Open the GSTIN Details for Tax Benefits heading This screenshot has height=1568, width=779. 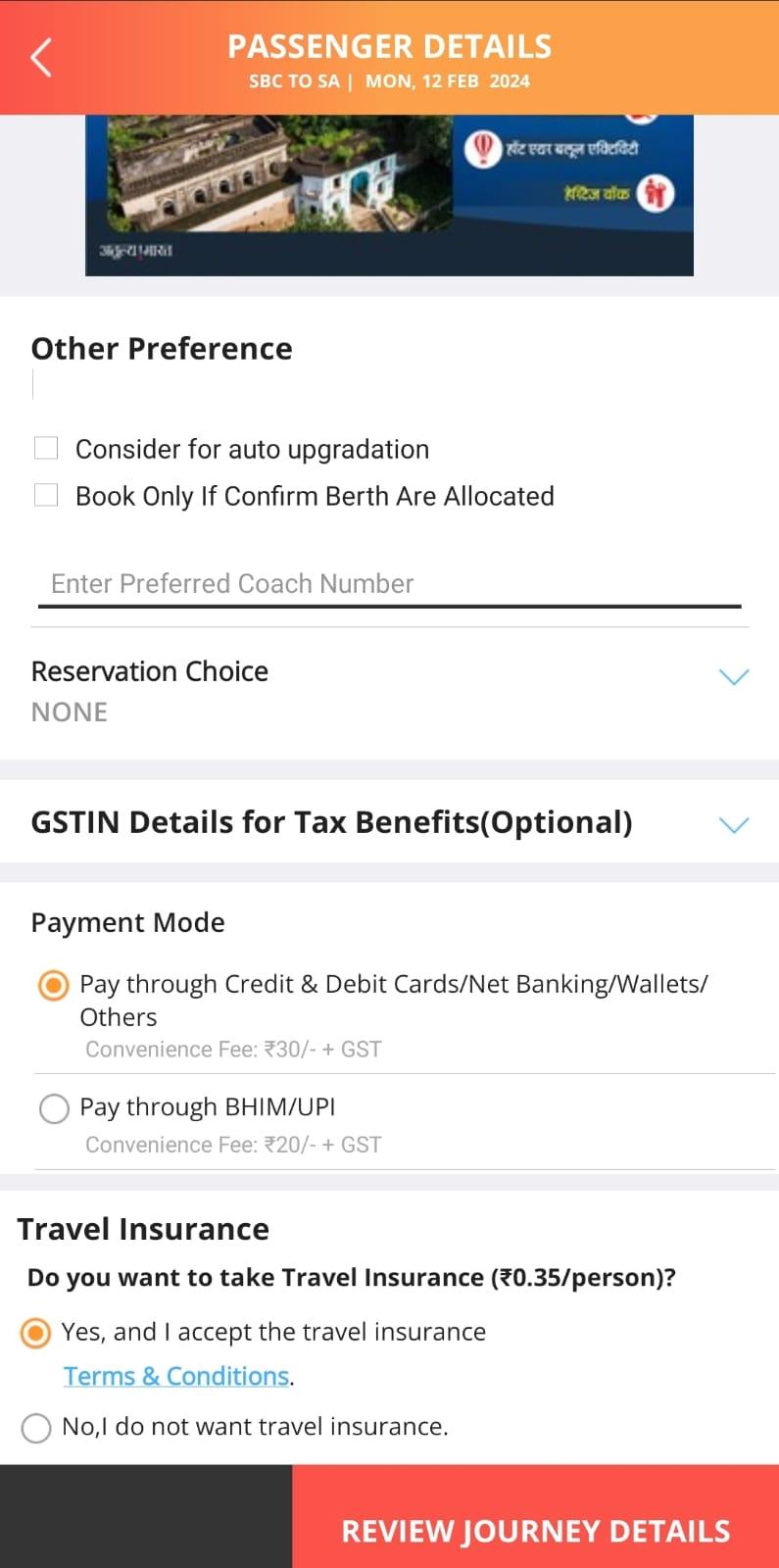331,822
